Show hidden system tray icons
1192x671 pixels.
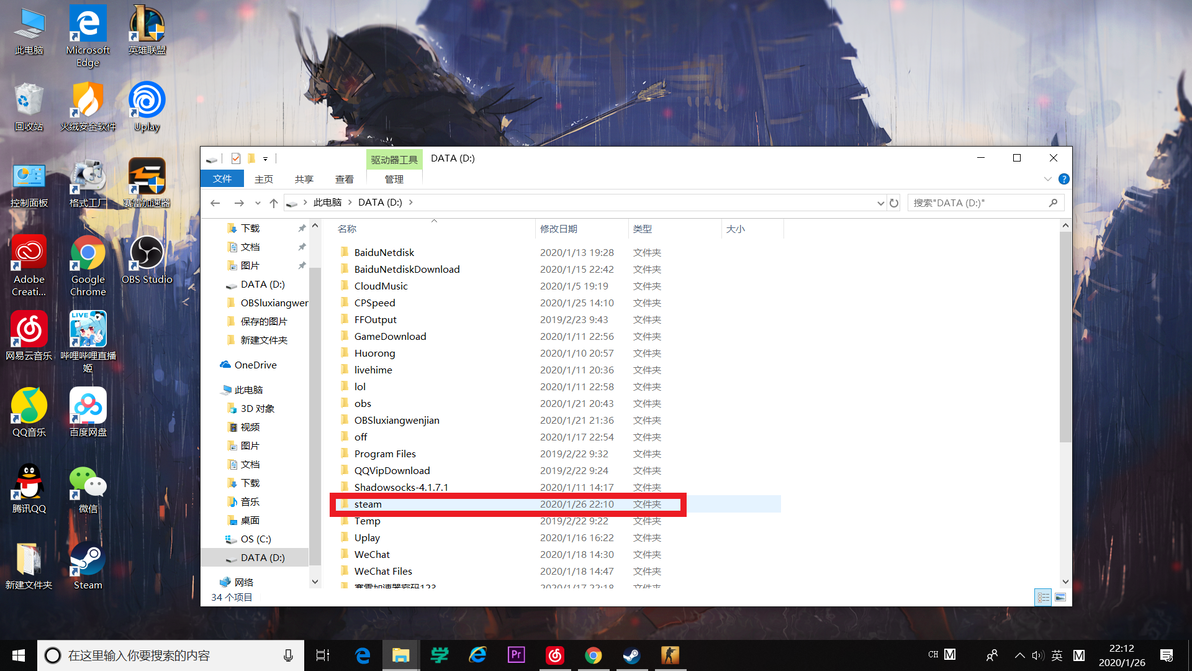1019,655
